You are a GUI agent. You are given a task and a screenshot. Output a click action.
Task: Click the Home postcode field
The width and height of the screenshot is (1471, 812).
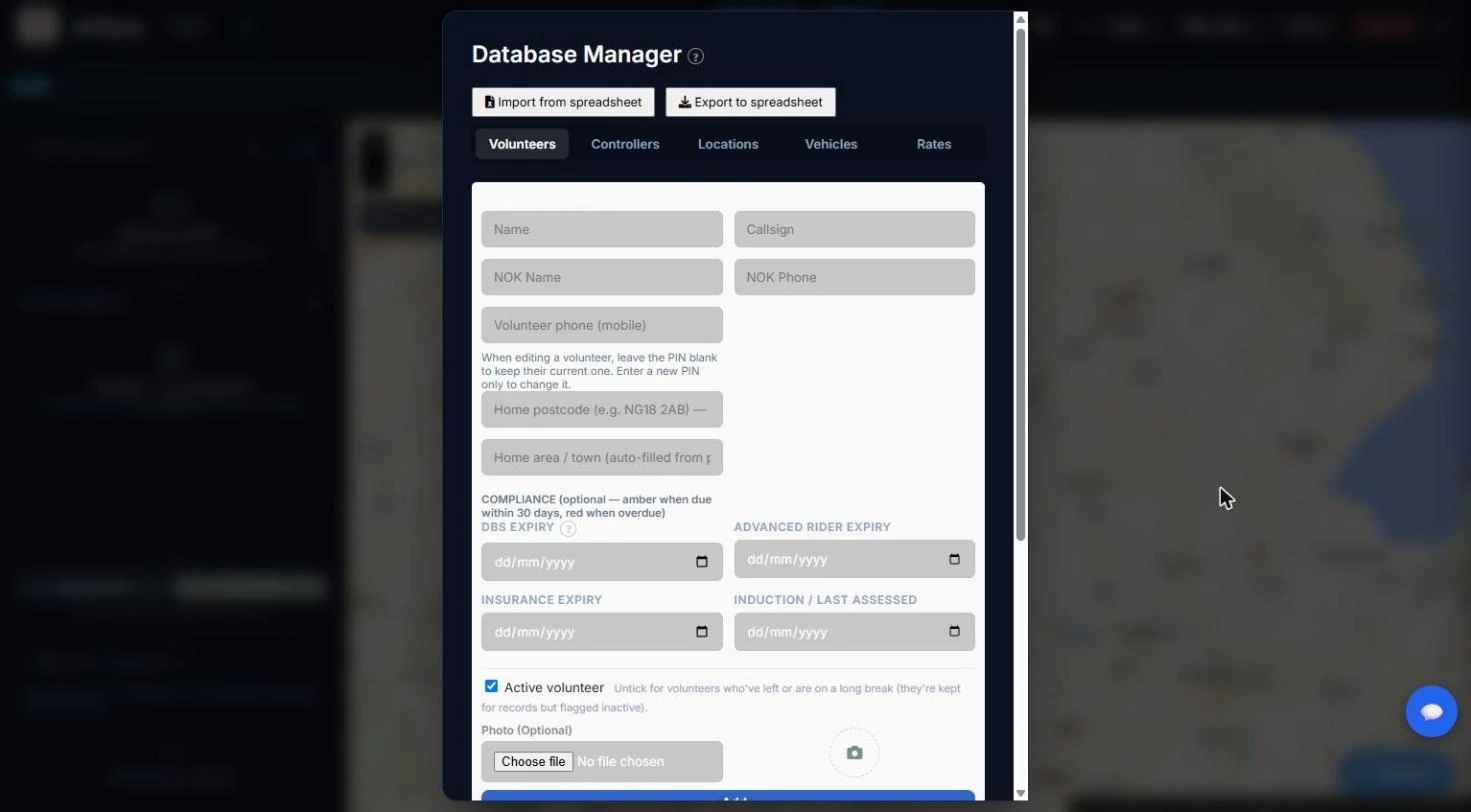pos(602,409)
